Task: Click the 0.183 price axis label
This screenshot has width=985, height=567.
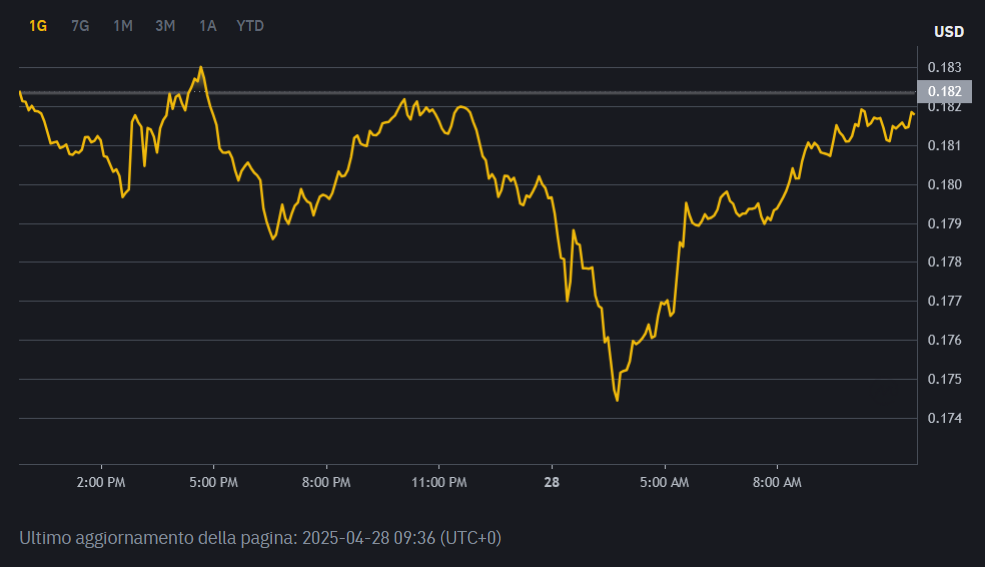Action: coord(944,67)
